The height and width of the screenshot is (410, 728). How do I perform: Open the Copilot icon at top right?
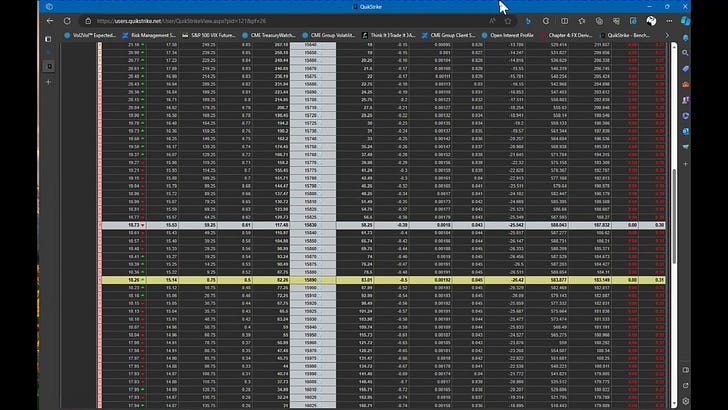[x=685, y=21]
